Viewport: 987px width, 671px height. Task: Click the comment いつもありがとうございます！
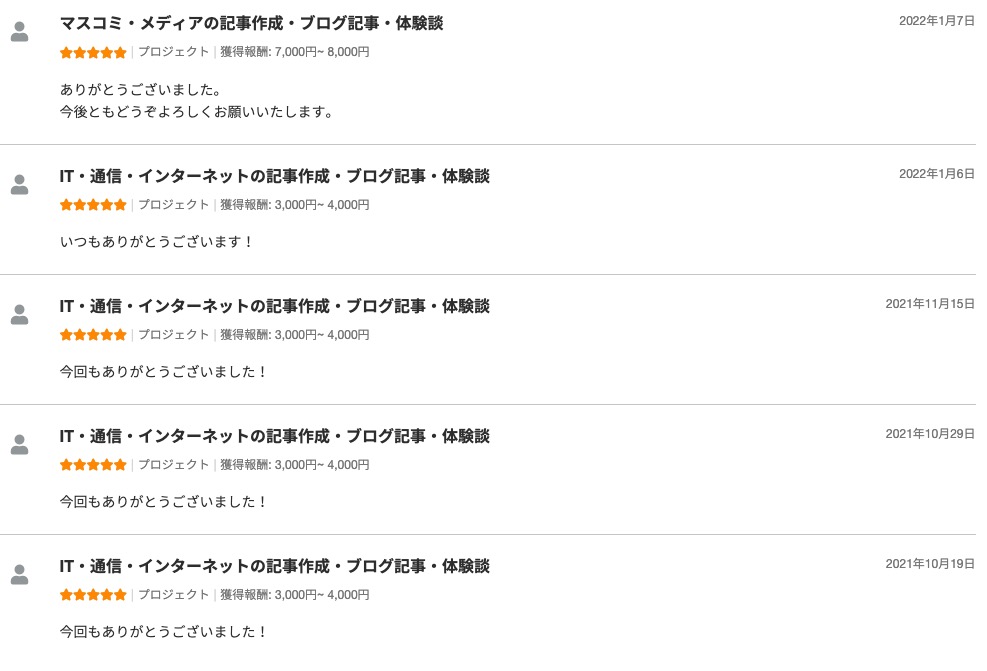tap(157, 242)
